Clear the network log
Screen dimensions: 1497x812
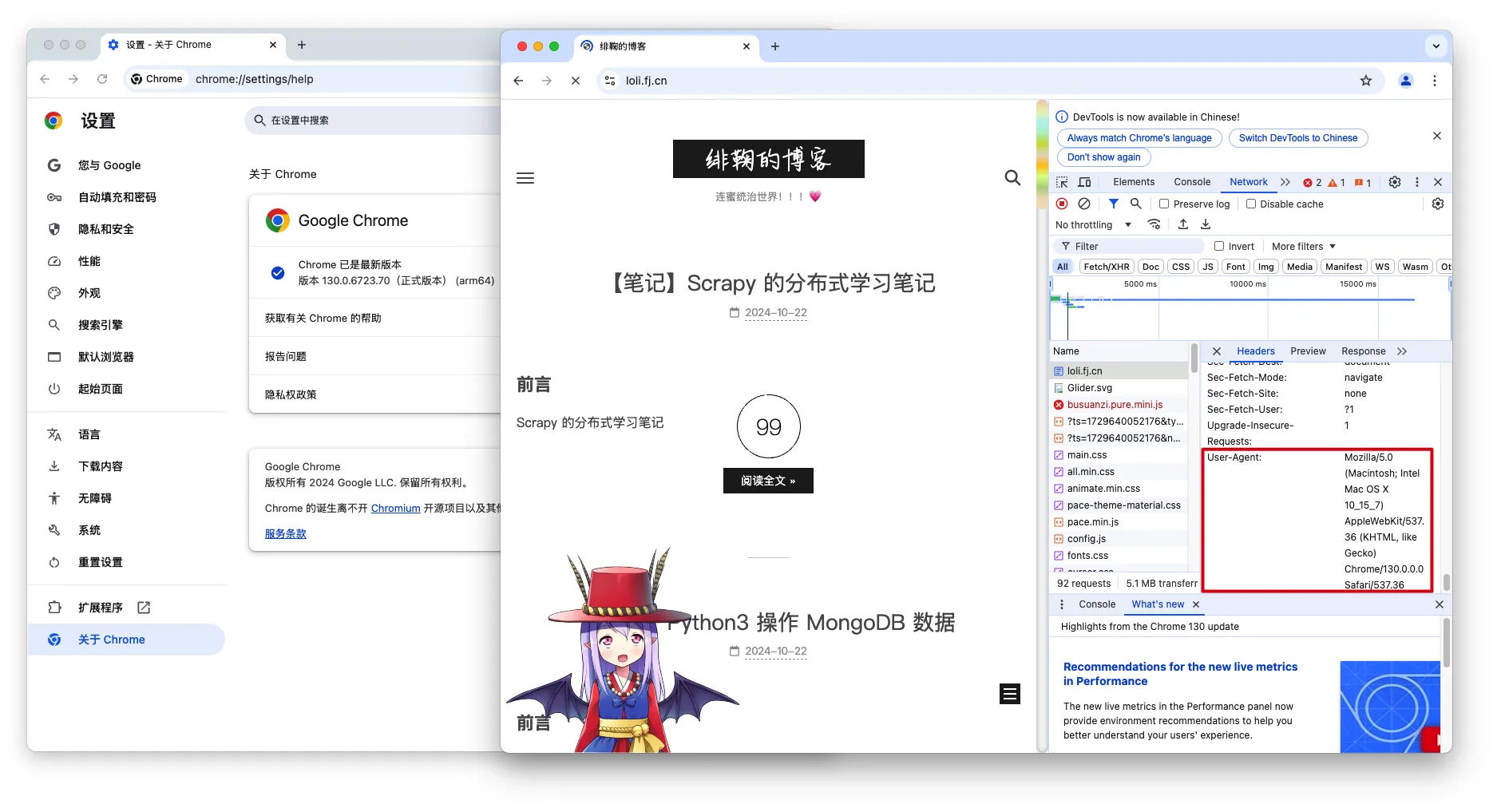point(1084,204)
